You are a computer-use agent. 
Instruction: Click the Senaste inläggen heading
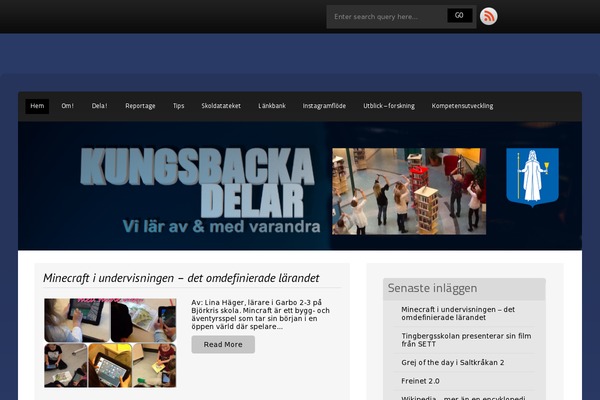[x=432, y=288]
